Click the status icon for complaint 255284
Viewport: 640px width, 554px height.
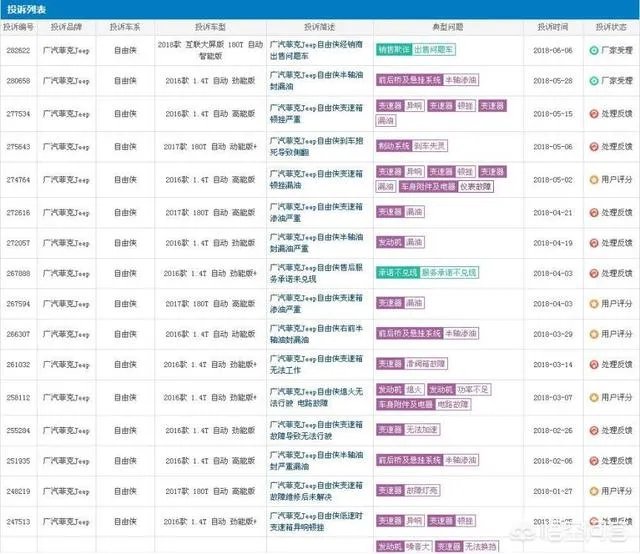point(594,430)
